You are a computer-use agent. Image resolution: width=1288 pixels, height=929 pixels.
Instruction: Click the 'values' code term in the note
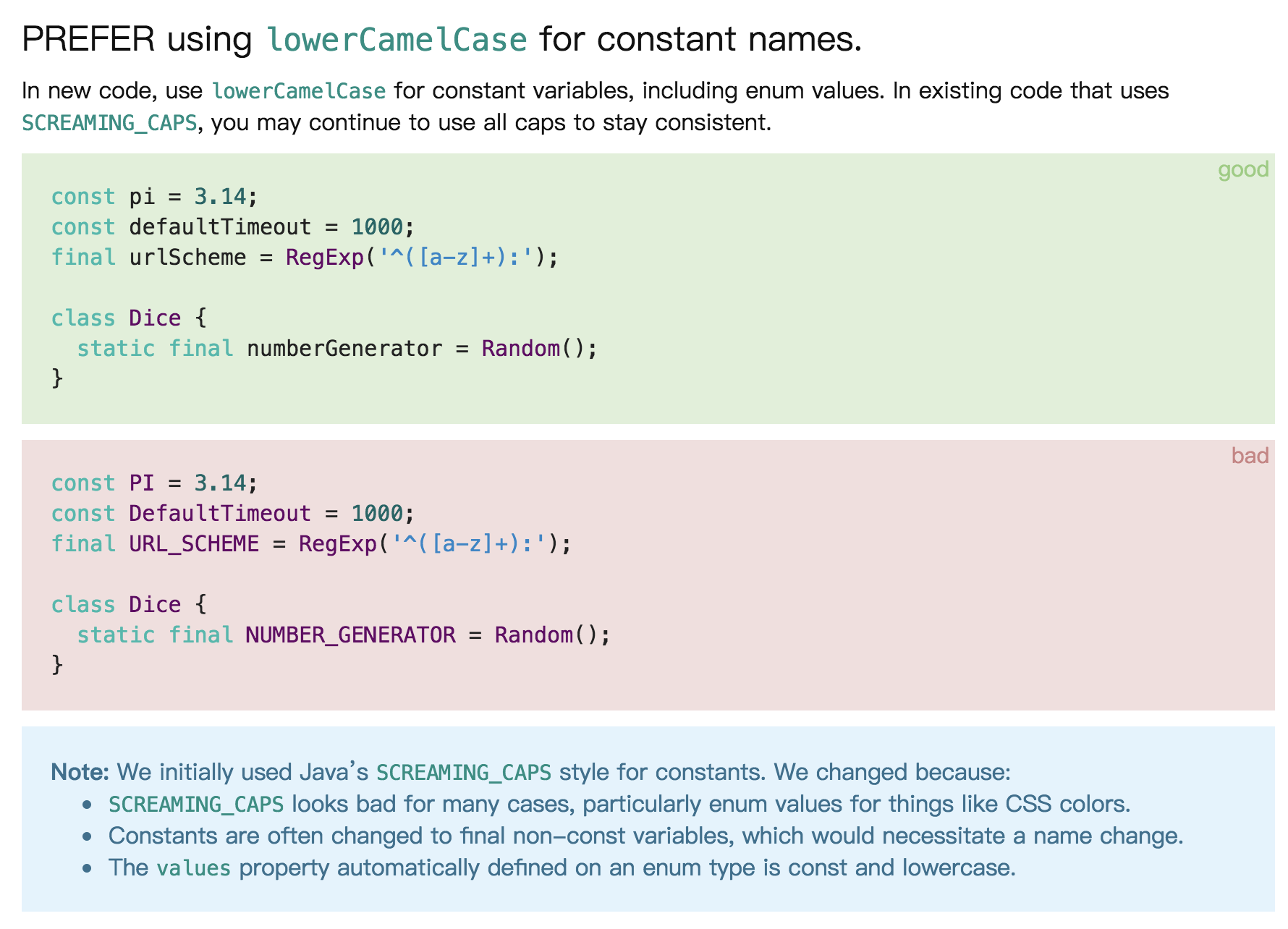194,868
